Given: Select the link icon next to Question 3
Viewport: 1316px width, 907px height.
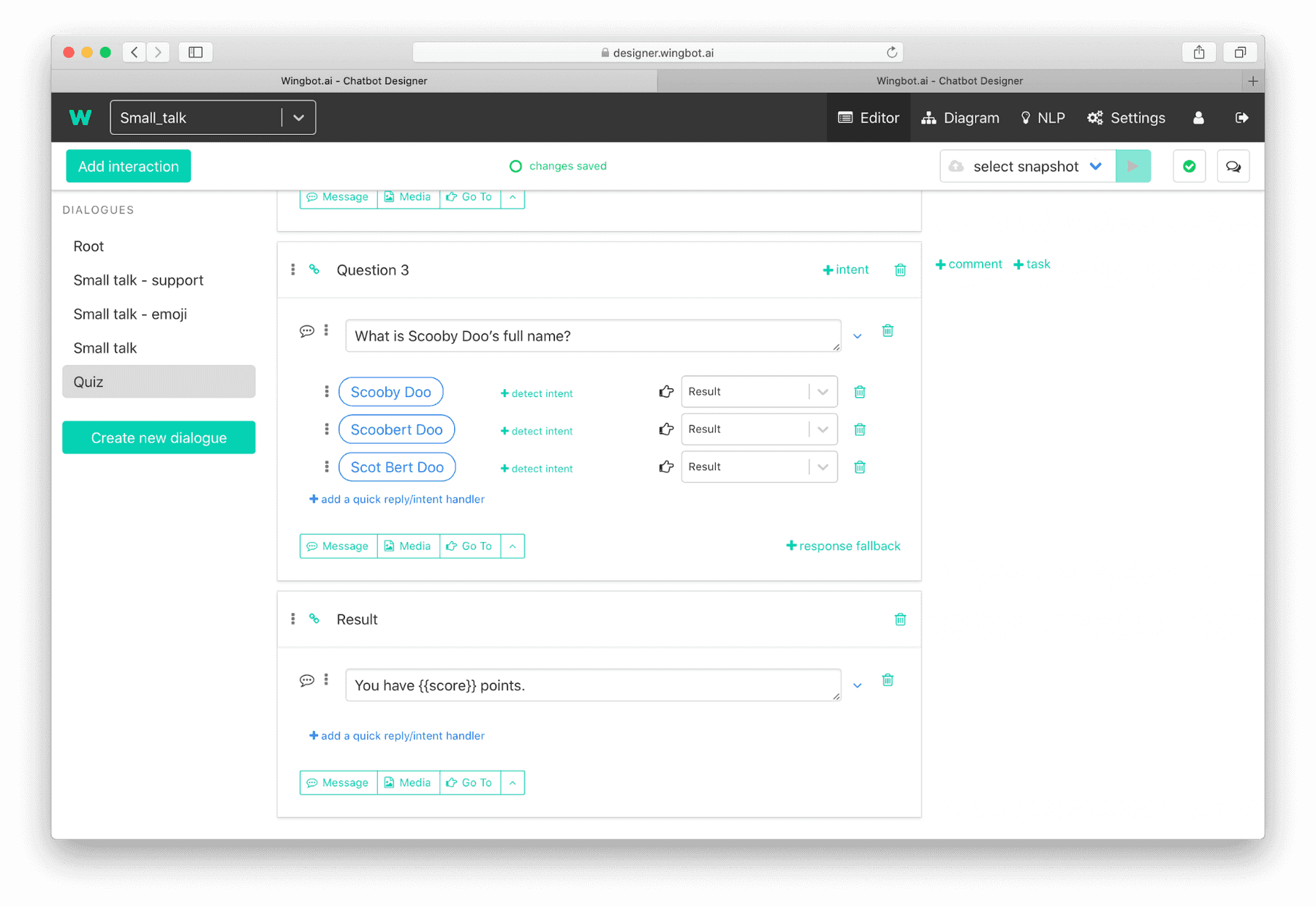Looking at the screenshot, I should pyautogui.click(x=314, y=269).
